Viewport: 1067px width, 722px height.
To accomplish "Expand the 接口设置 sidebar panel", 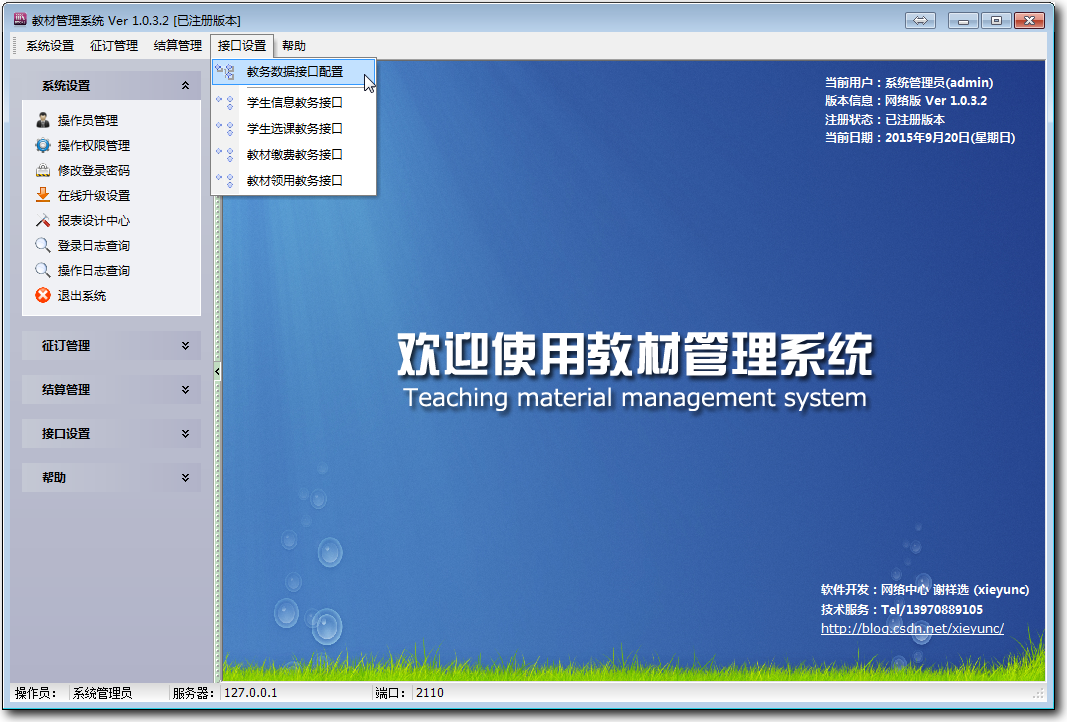I will pyautogui.click(x=185, y=433).
